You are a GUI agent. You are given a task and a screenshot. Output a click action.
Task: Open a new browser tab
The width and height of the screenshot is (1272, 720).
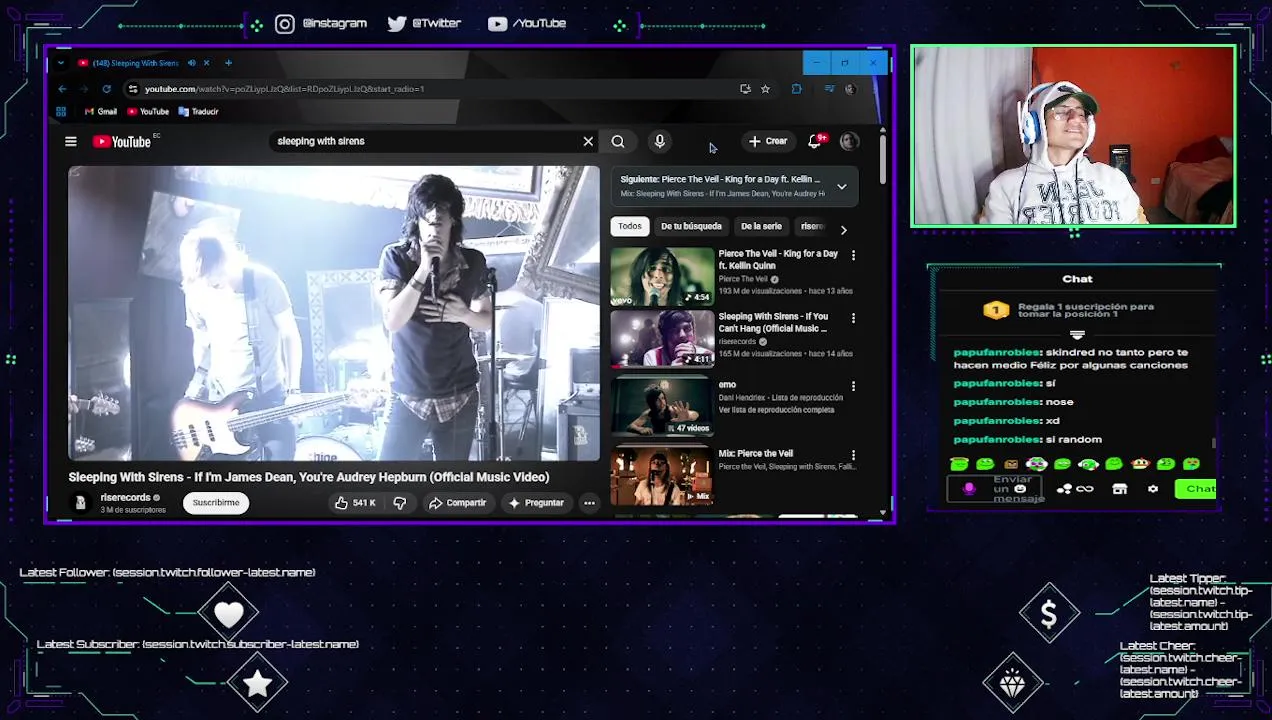pyautogui.click(x=228, y=63)
